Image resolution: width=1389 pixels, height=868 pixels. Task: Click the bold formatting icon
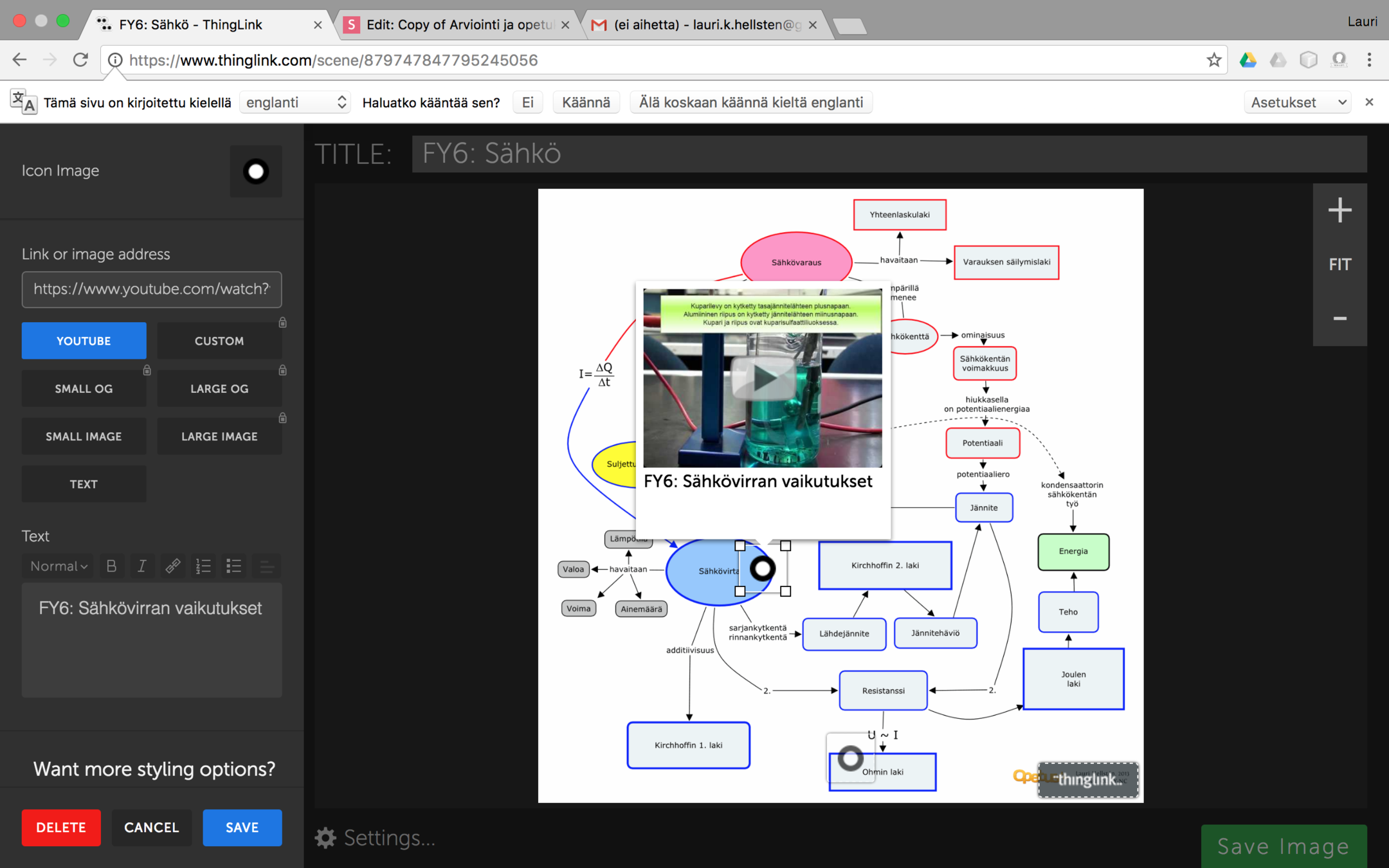[111, 566]
